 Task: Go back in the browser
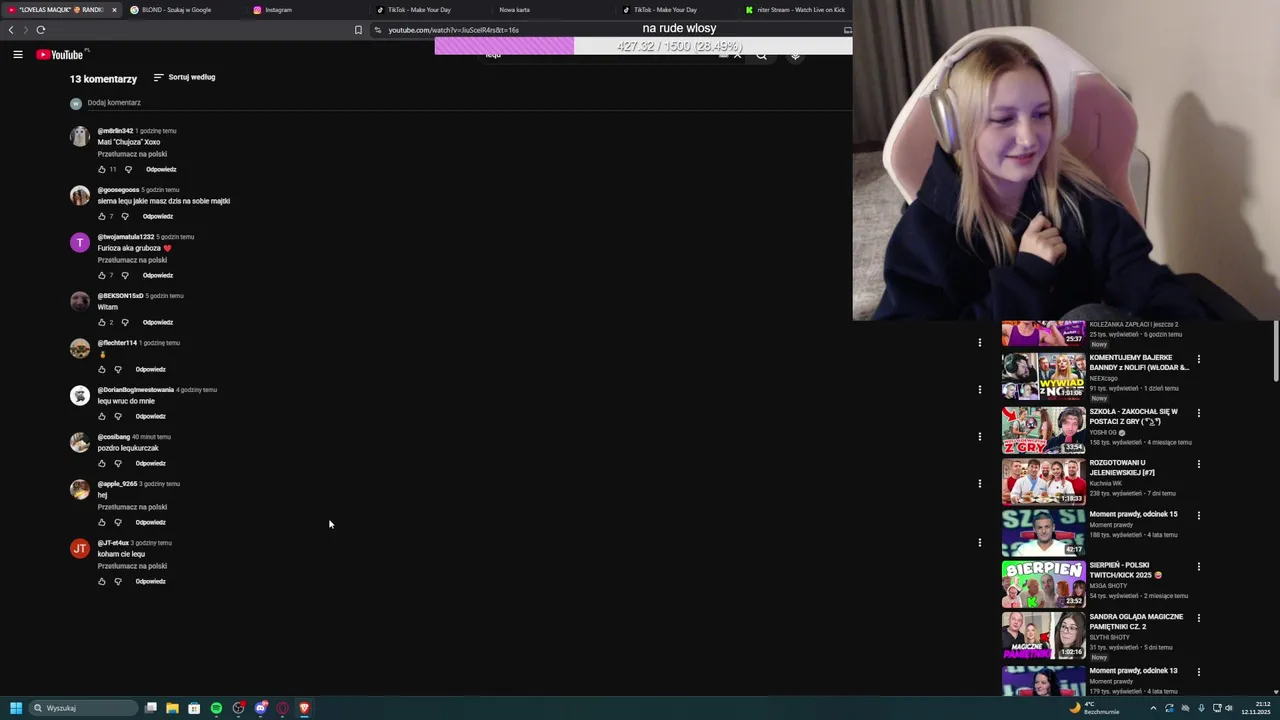pos(11,30)
